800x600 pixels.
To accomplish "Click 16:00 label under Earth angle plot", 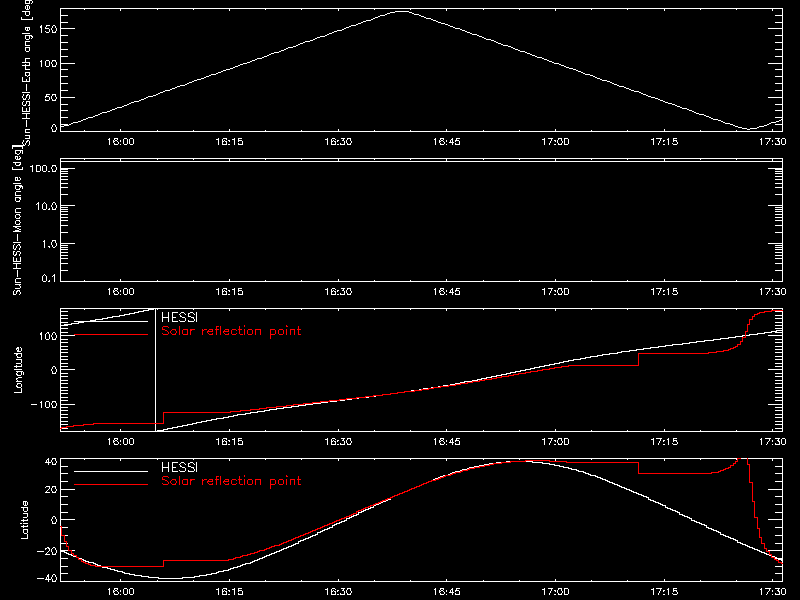I will pyautogui.click(x=121, y=142).
